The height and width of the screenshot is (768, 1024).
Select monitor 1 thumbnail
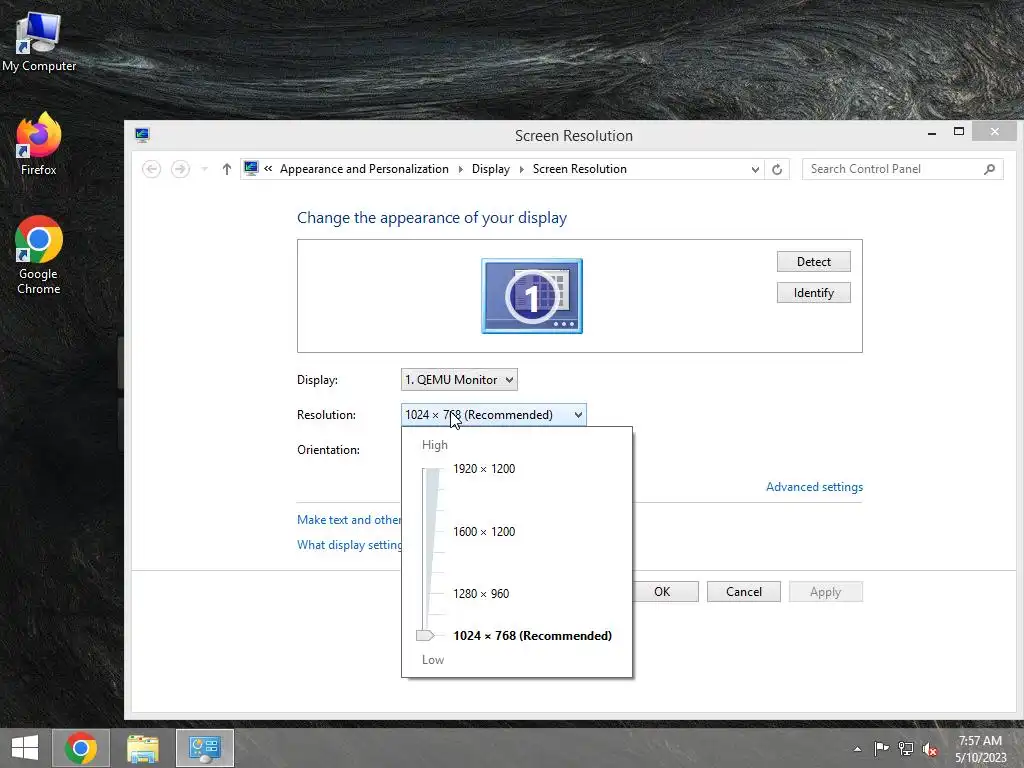tap(532, 296)
